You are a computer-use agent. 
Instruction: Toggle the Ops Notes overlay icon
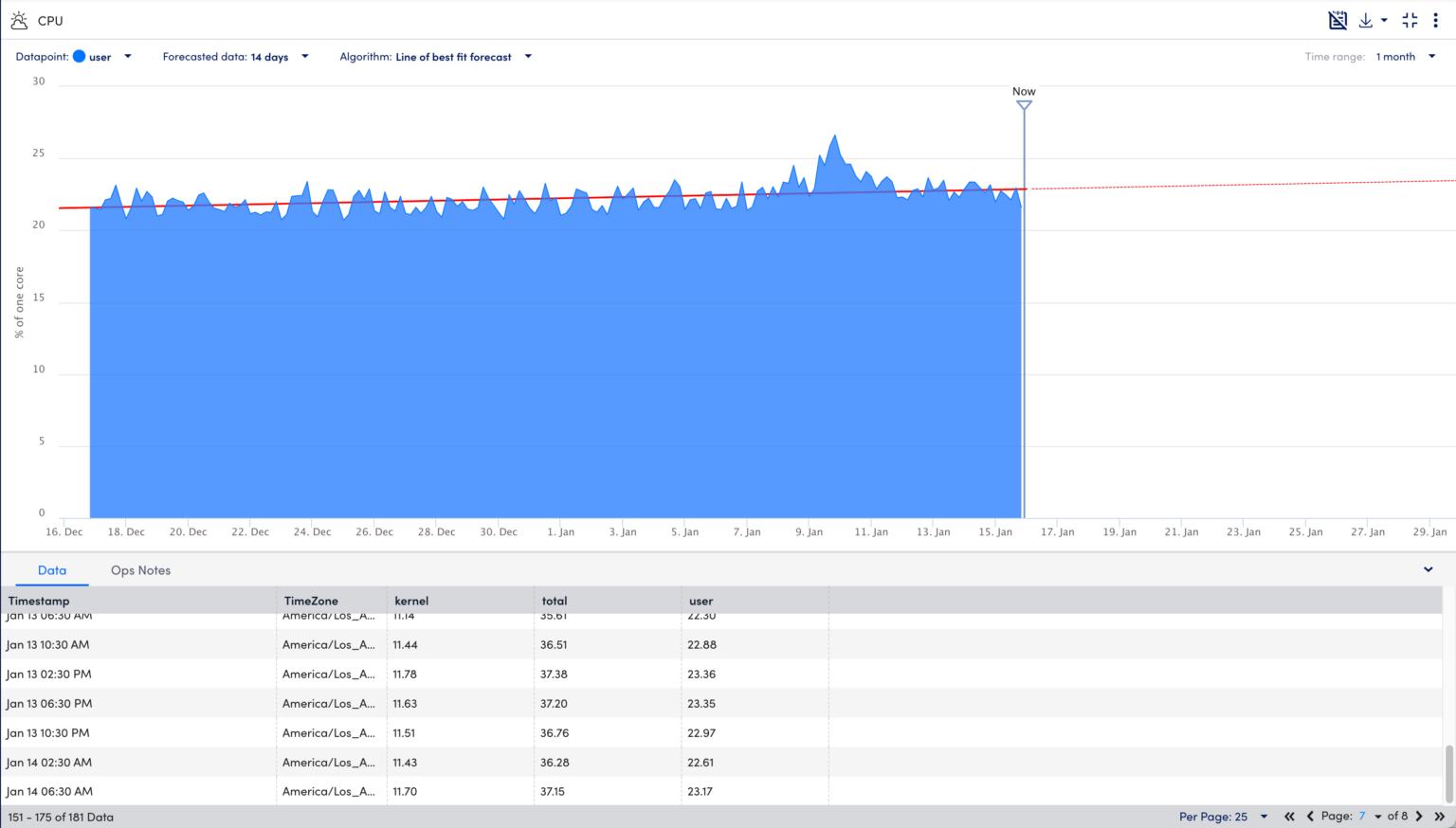1338,19
